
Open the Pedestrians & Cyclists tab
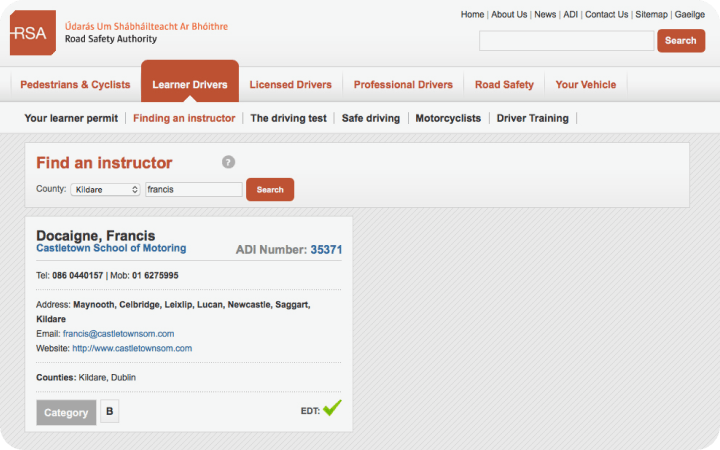75,84
